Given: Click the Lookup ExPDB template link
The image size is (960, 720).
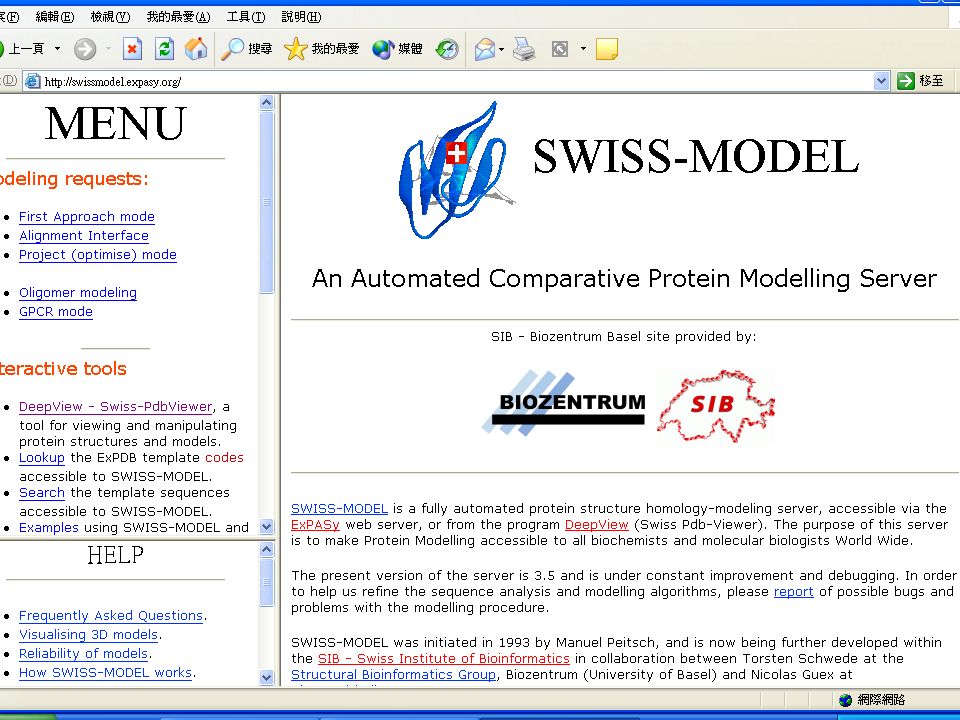Looking at the screenshot, I should (x=42, y=457).
